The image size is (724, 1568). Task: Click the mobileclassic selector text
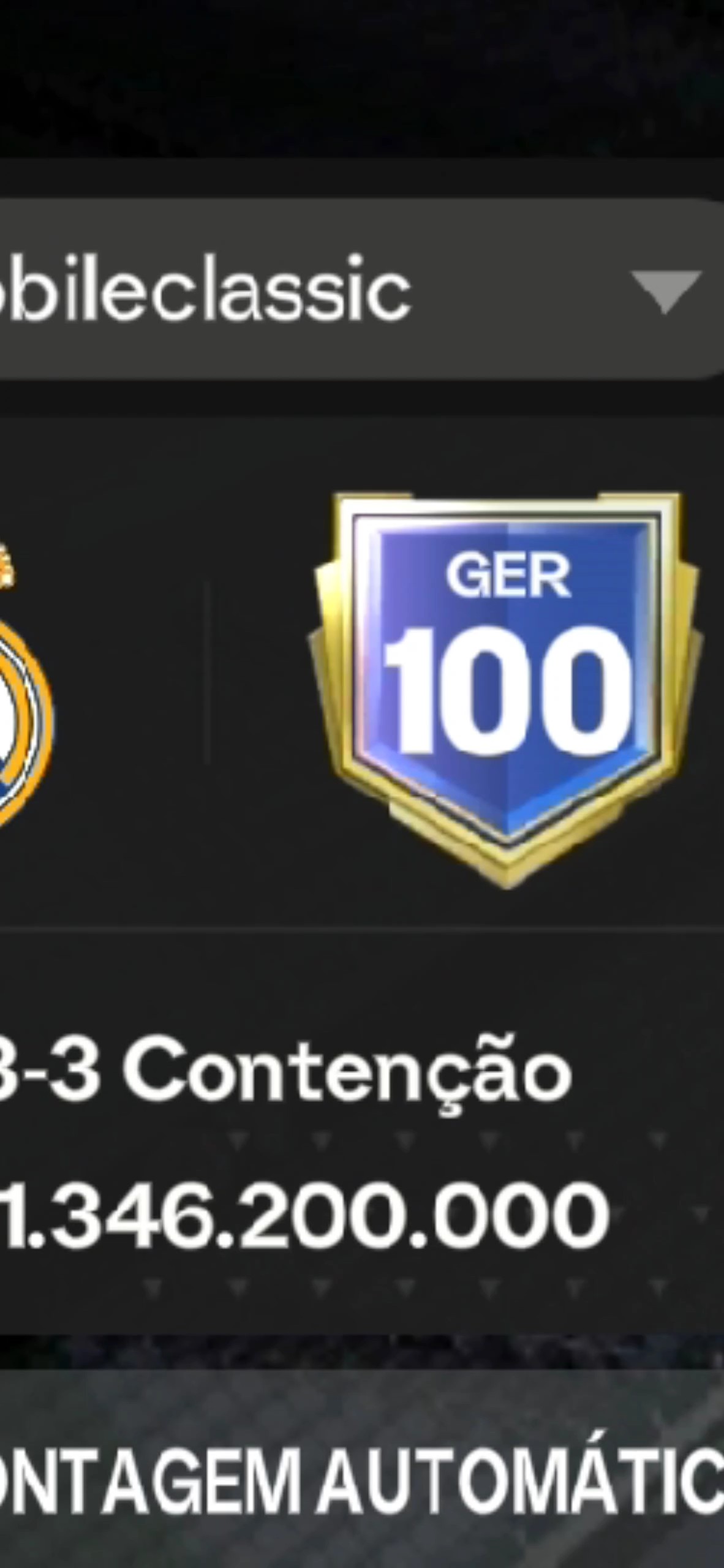[x=204, y=289]
